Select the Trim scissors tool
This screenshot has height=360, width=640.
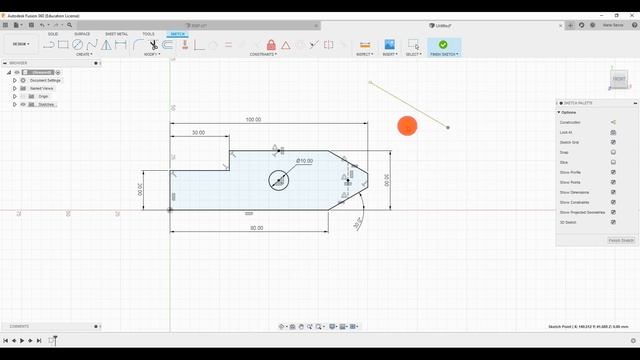(153, 44)
